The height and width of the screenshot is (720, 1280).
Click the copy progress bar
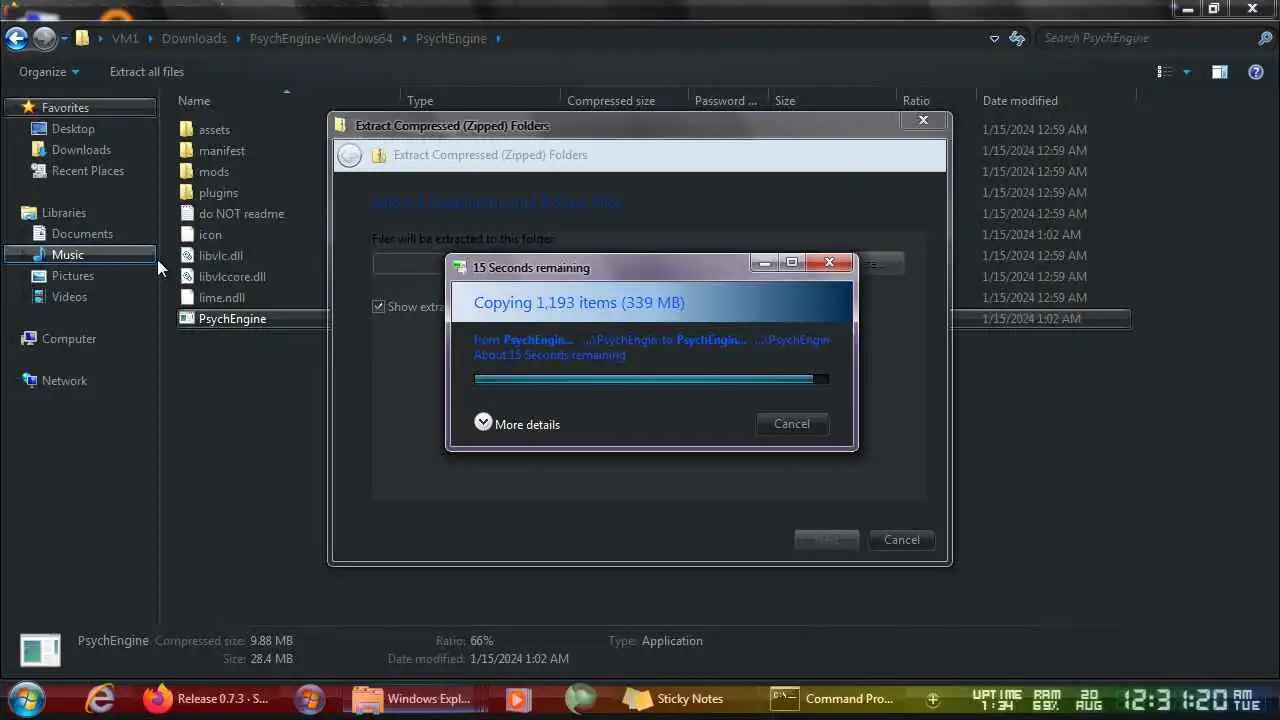651,379
